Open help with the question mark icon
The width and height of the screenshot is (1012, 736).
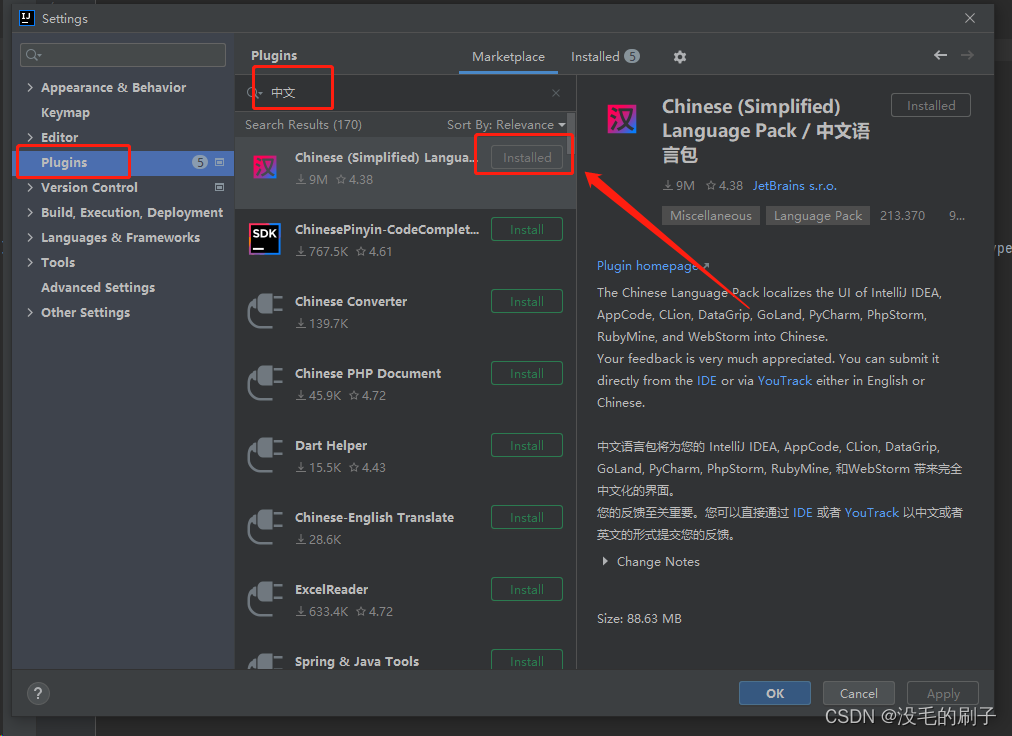click(x=38, y=693)
